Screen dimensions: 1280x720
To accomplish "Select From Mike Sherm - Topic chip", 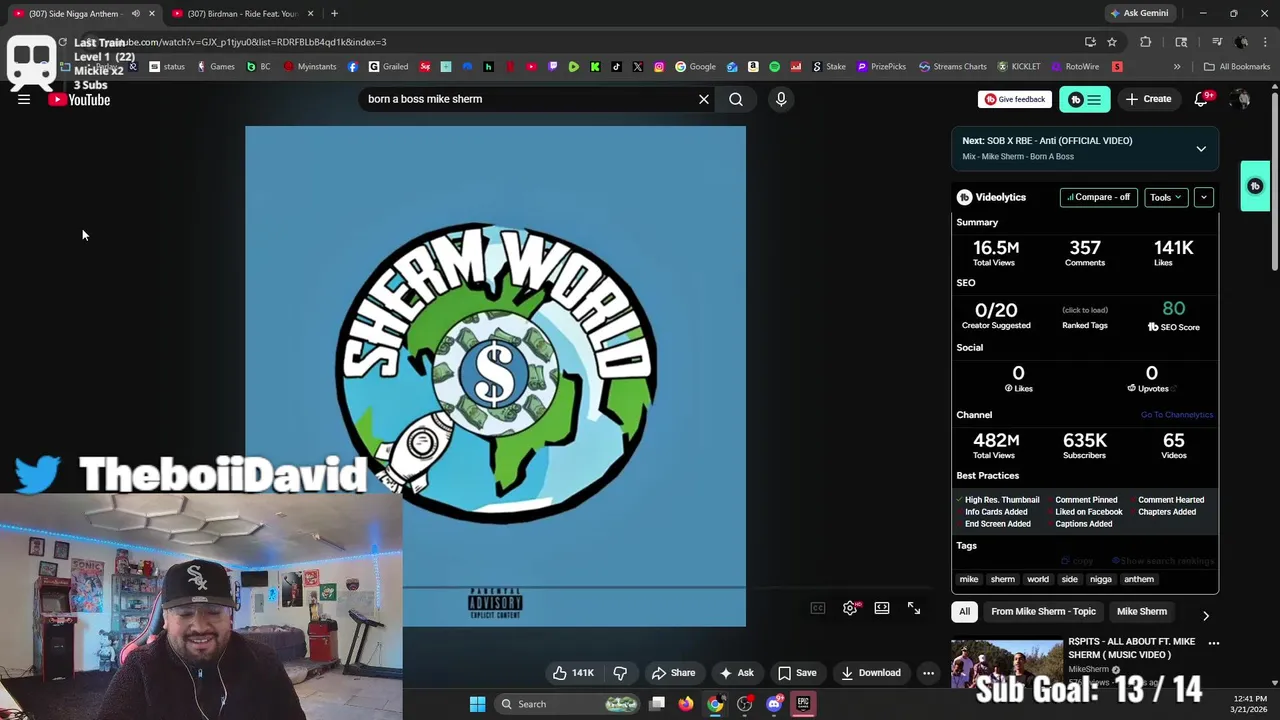I will [1043, 611].
